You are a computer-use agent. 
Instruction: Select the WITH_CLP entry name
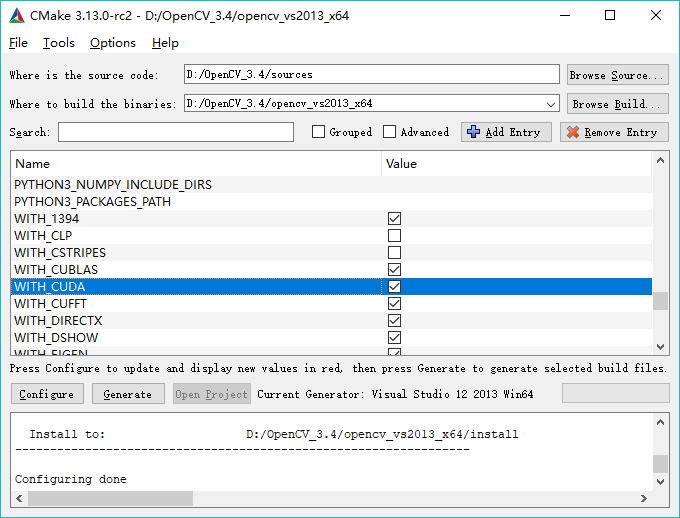[x=43, y=236]
